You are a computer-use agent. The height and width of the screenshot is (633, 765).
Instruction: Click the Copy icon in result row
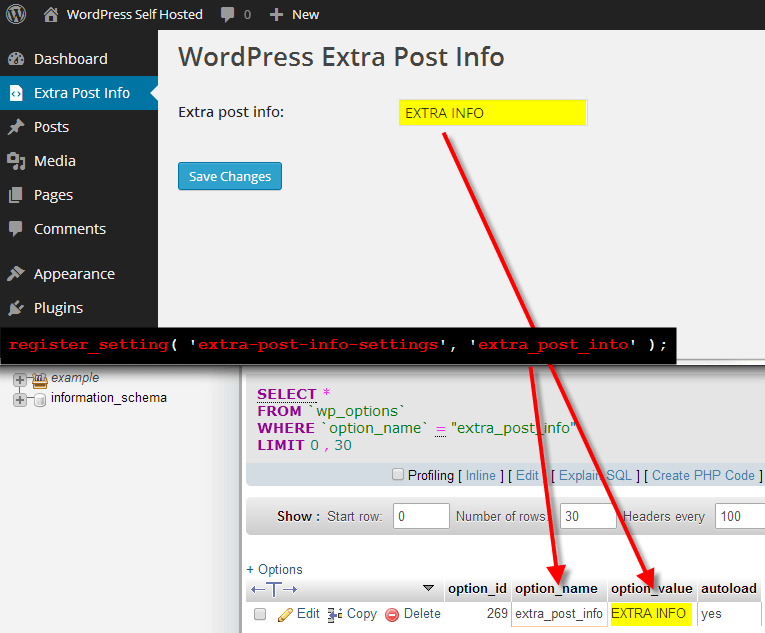click(335, 614)
